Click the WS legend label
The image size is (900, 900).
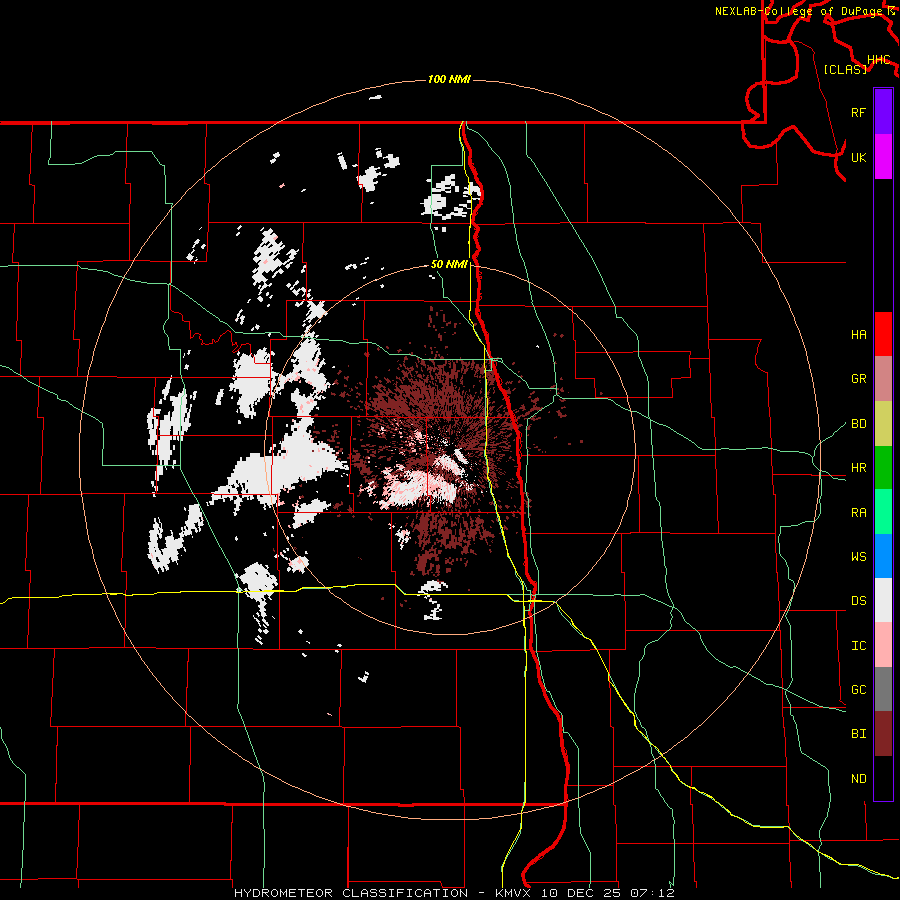click(858, 557)
